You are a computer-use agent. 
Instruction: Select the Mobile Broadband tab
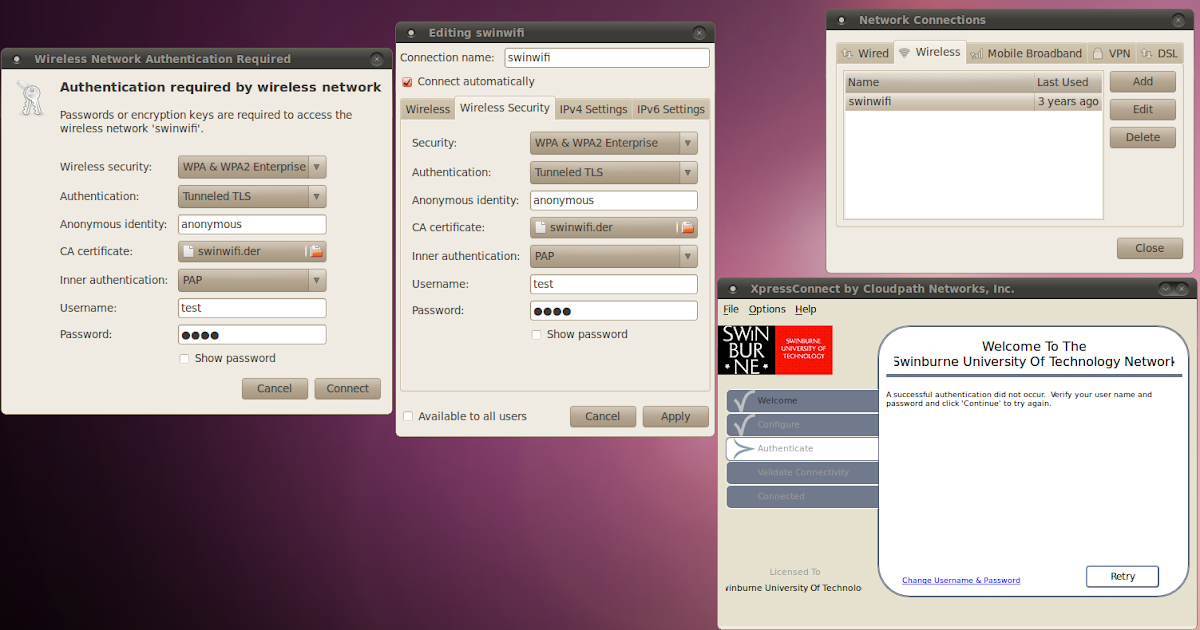[x=1026, y=54]
